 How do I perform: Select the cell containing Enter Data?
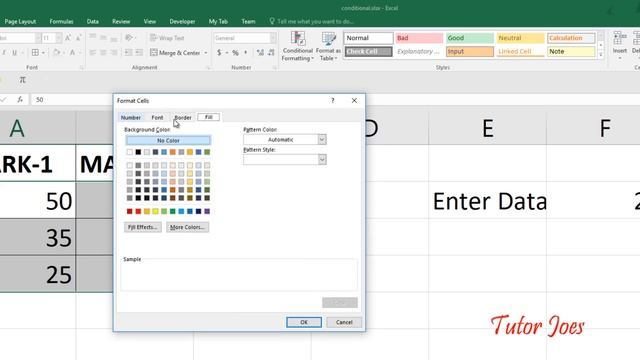pos(487,200)
